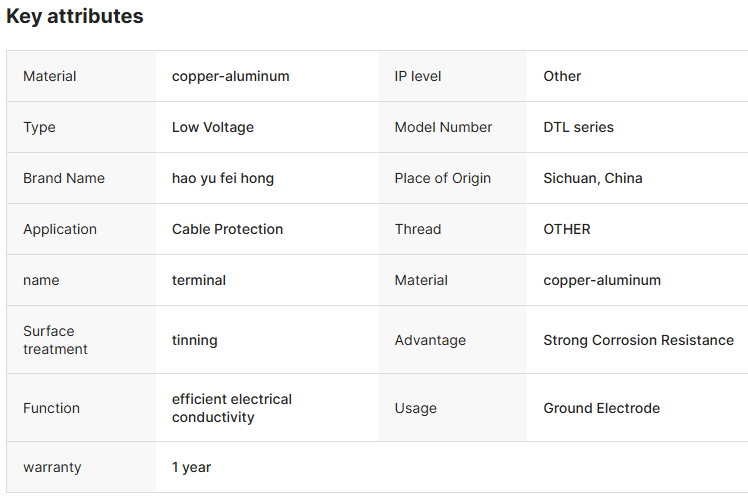Click the OTHER thread value
The height and width of the screenshot is (496, 748).
click(x=566, y=229)
